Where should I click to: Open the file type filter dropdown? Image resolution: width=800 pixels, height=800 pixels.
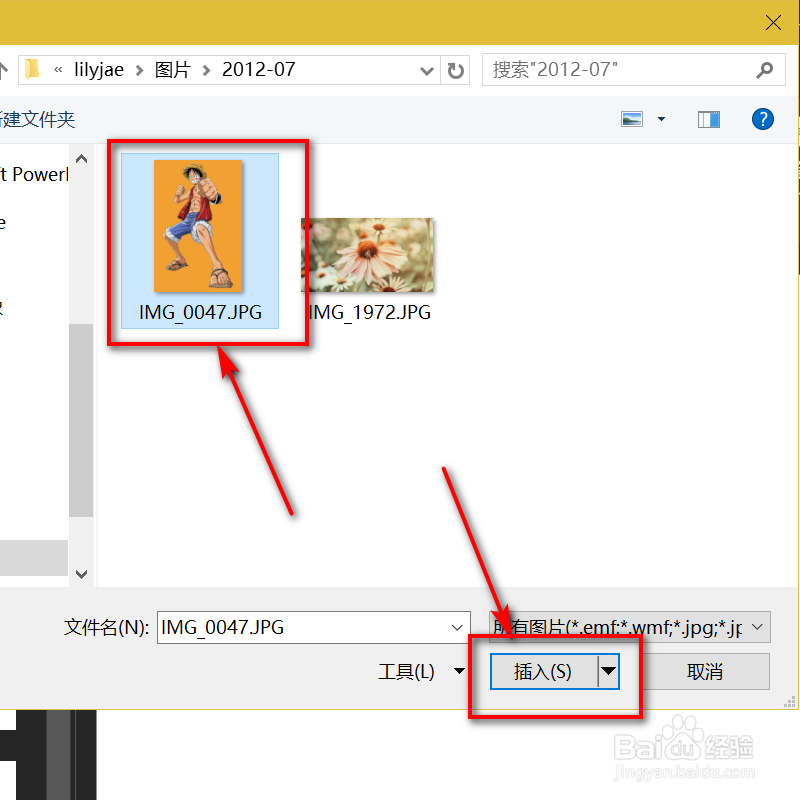point(758,627)
